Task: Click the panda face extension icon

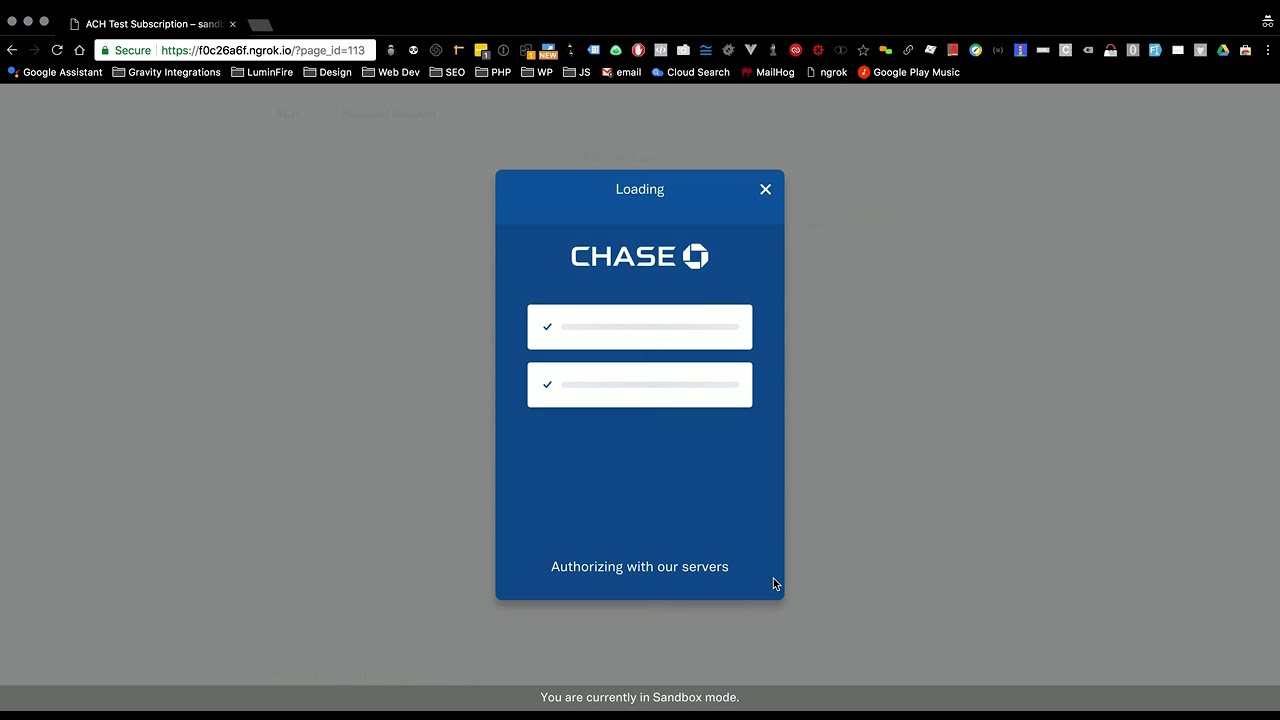Action: pos(413,50)
